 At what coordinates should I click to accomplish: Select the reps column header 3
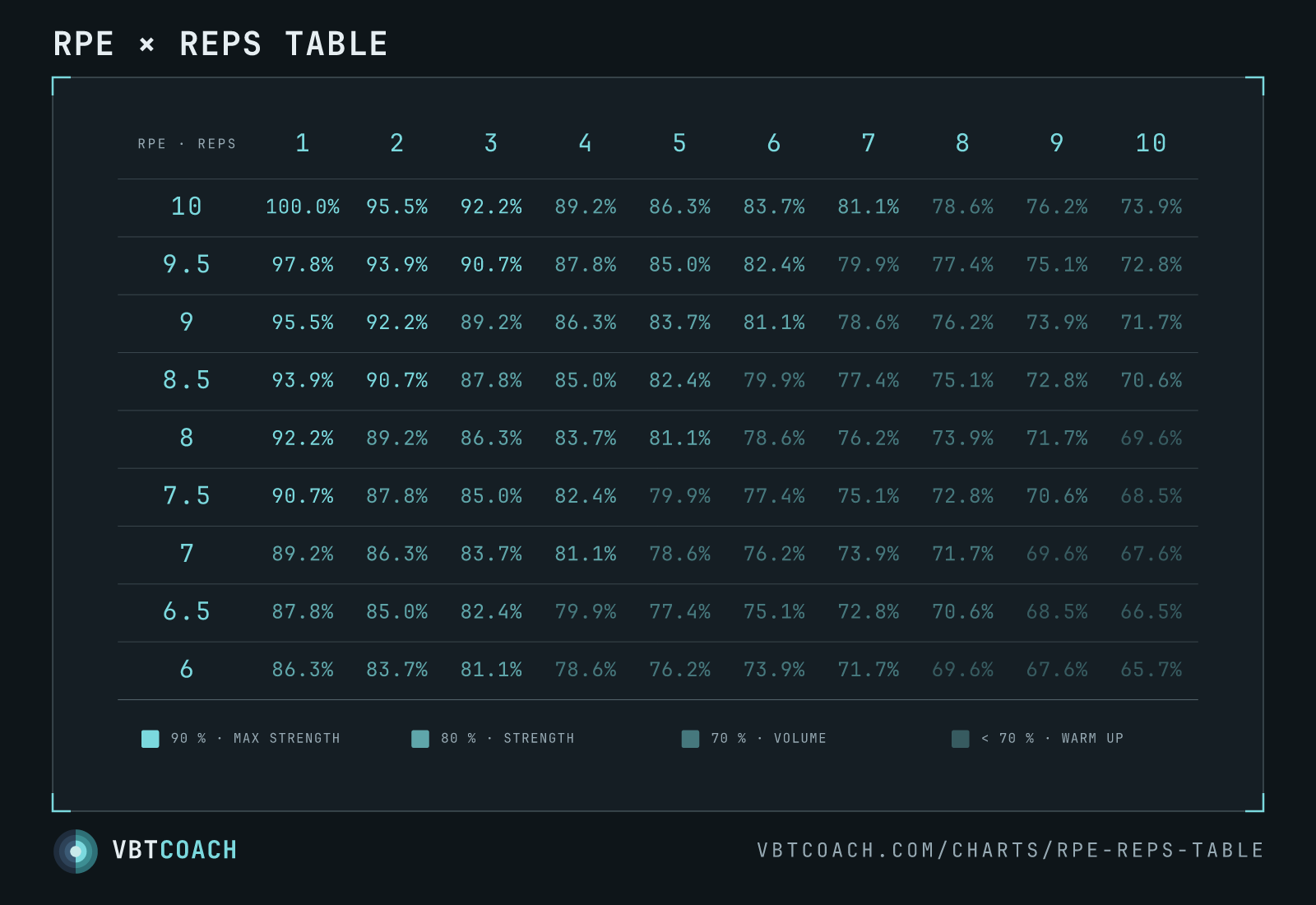(491, 143)
